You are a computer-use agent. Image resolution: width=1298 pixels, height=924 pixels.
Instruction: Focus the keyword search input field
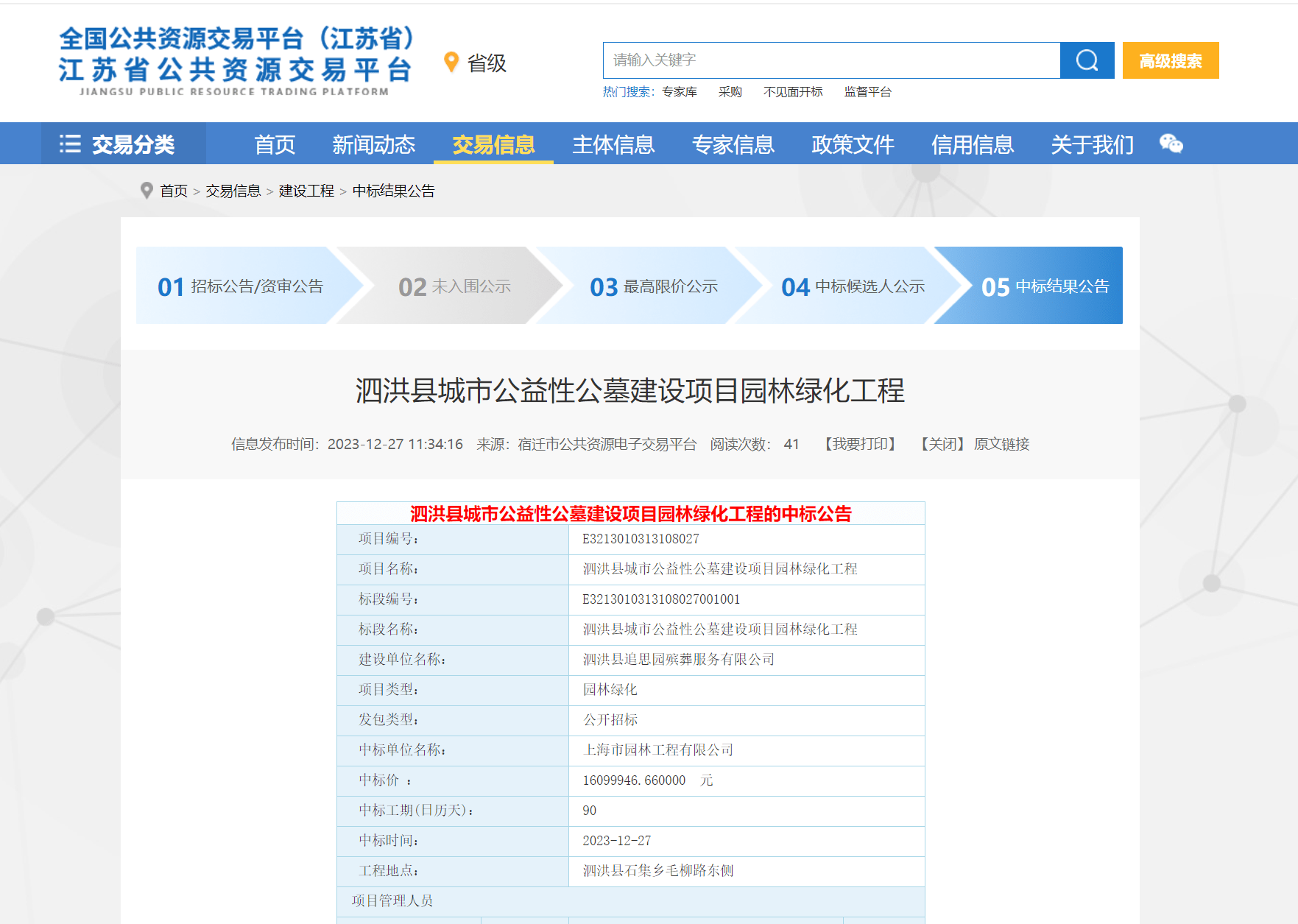click(x=831, y=60)
